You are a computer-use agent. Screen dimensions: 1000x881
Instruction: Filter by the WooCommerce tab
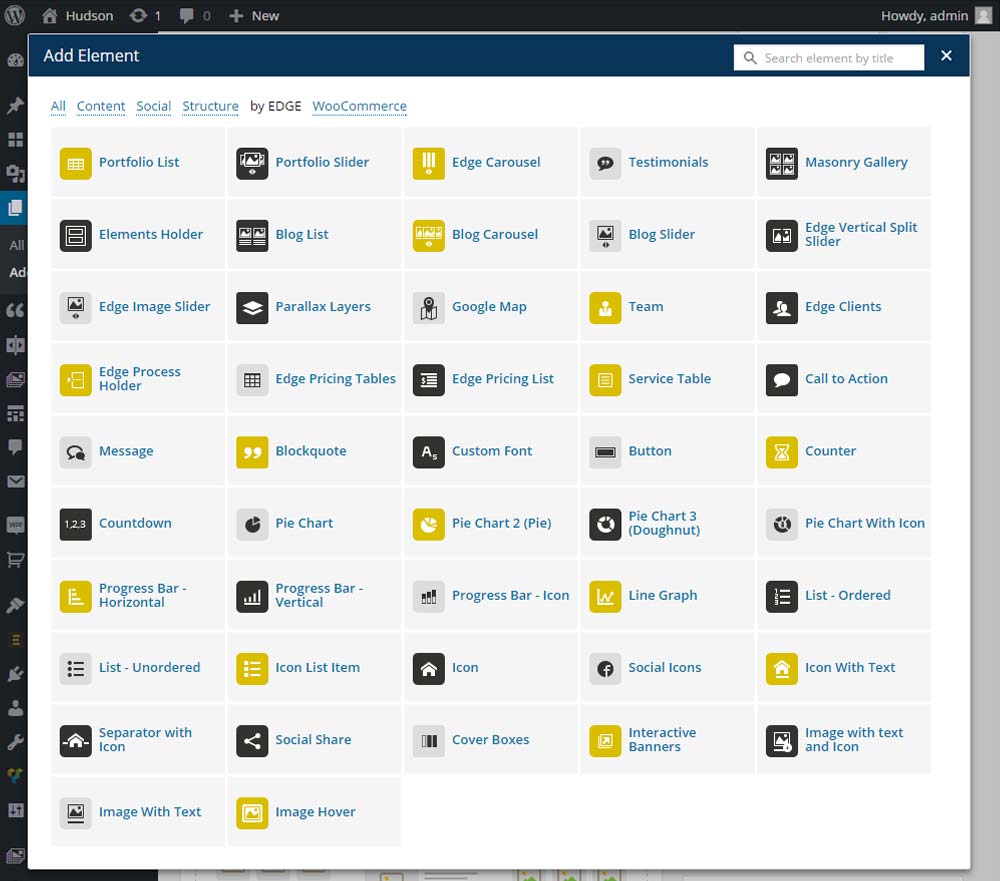[359, 106]
